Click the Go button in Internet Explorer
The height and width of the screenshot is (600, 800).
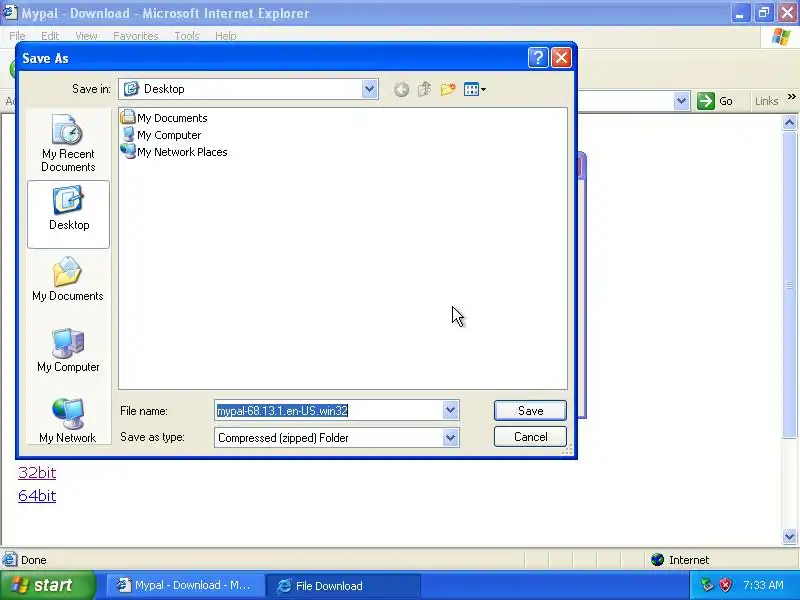pyautogui.click(x=716, y=101)
